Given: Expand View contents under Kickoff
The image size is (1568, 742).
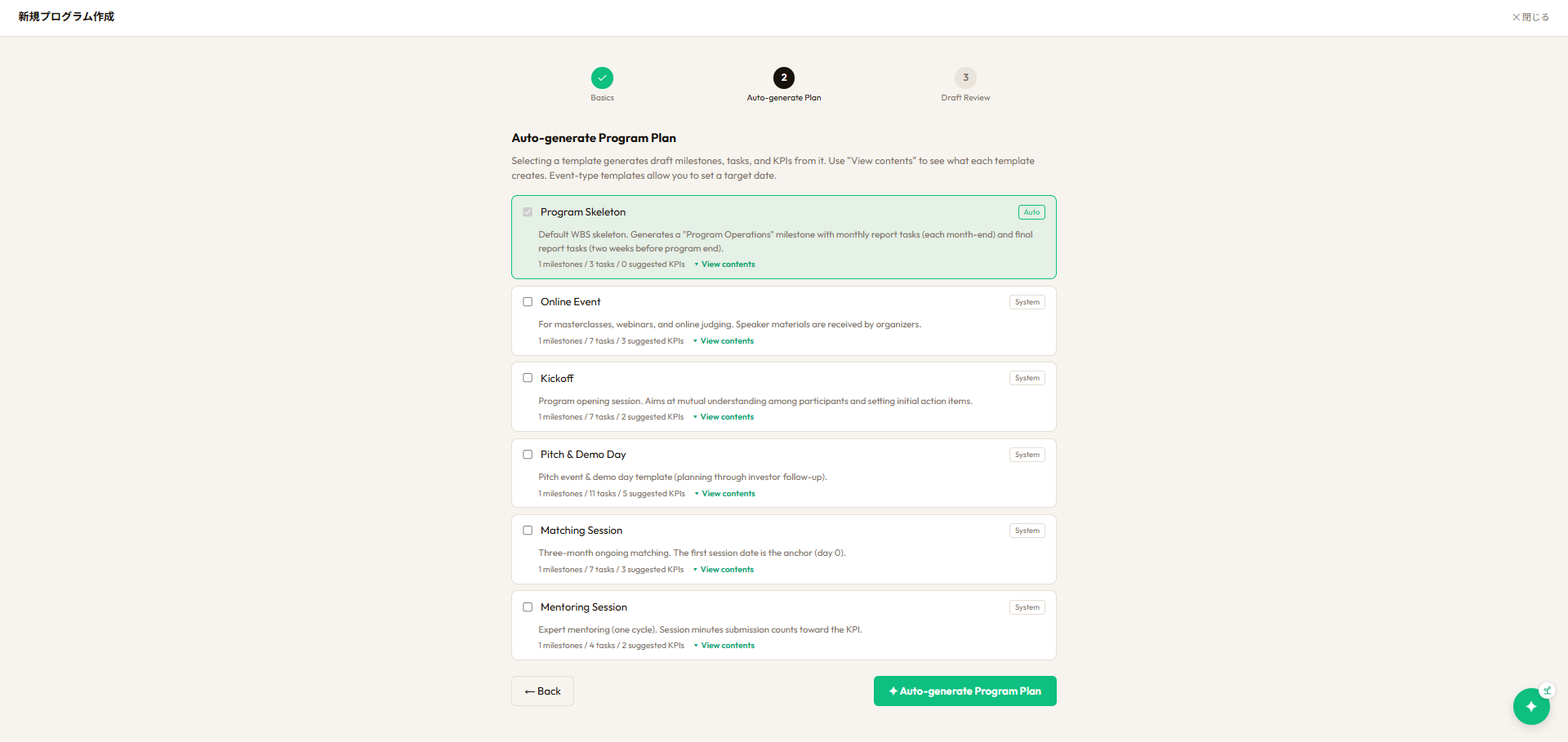Looking at the screenshot, I should (724, 417).
